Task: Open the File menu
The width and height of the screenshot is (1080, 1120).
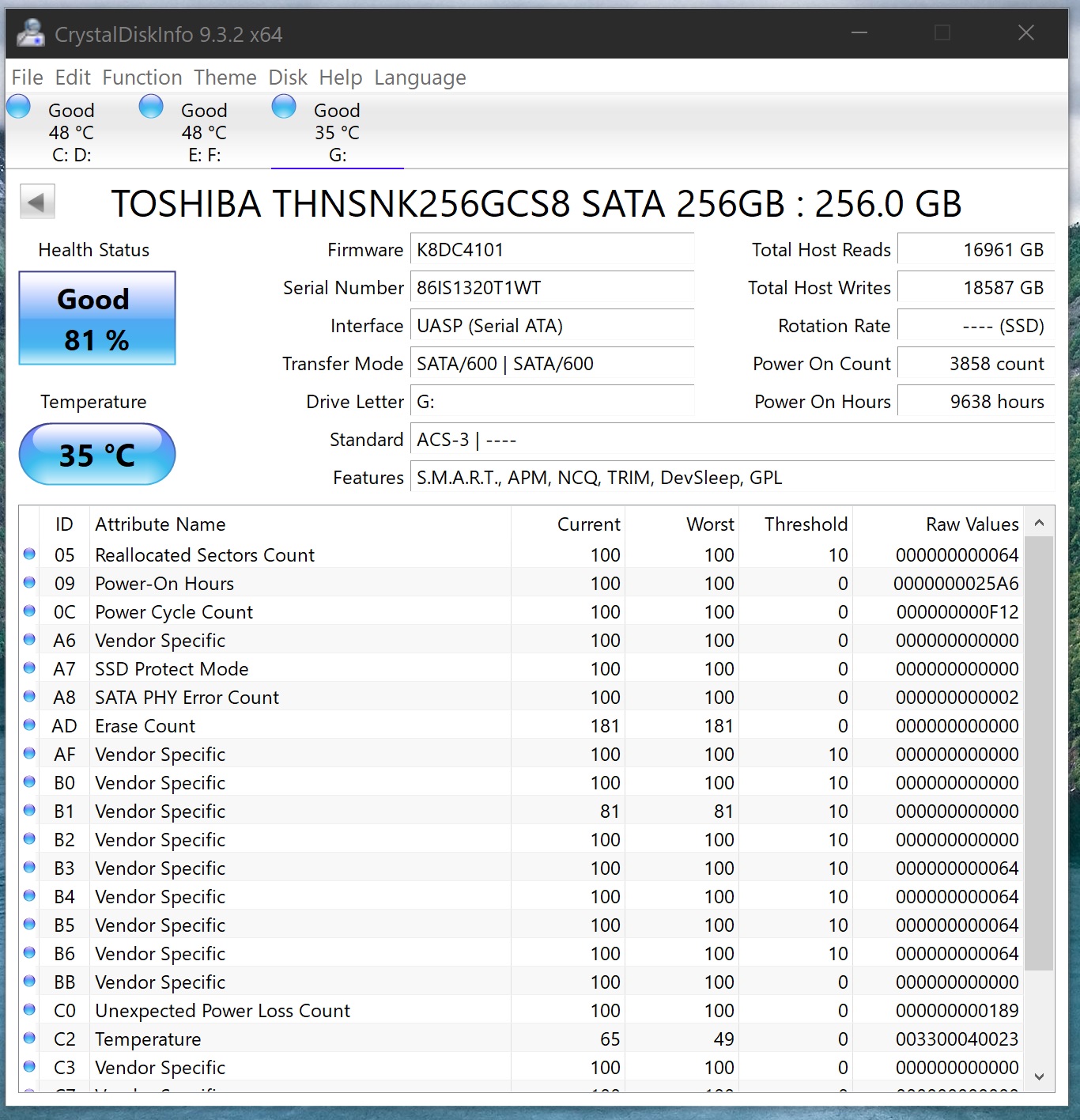Action: click(x=28, y=78)
